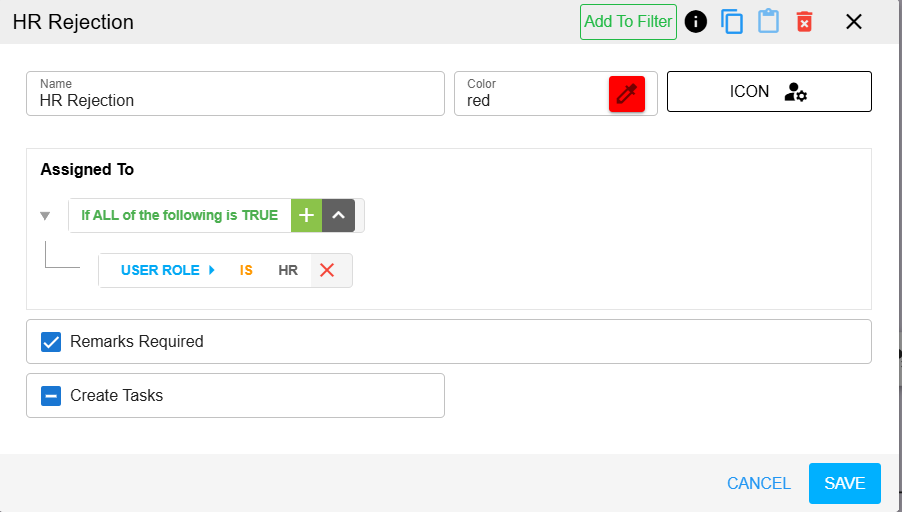Add a condition with green plus
This screenshot has height=512, width=902.
point(307,215)
